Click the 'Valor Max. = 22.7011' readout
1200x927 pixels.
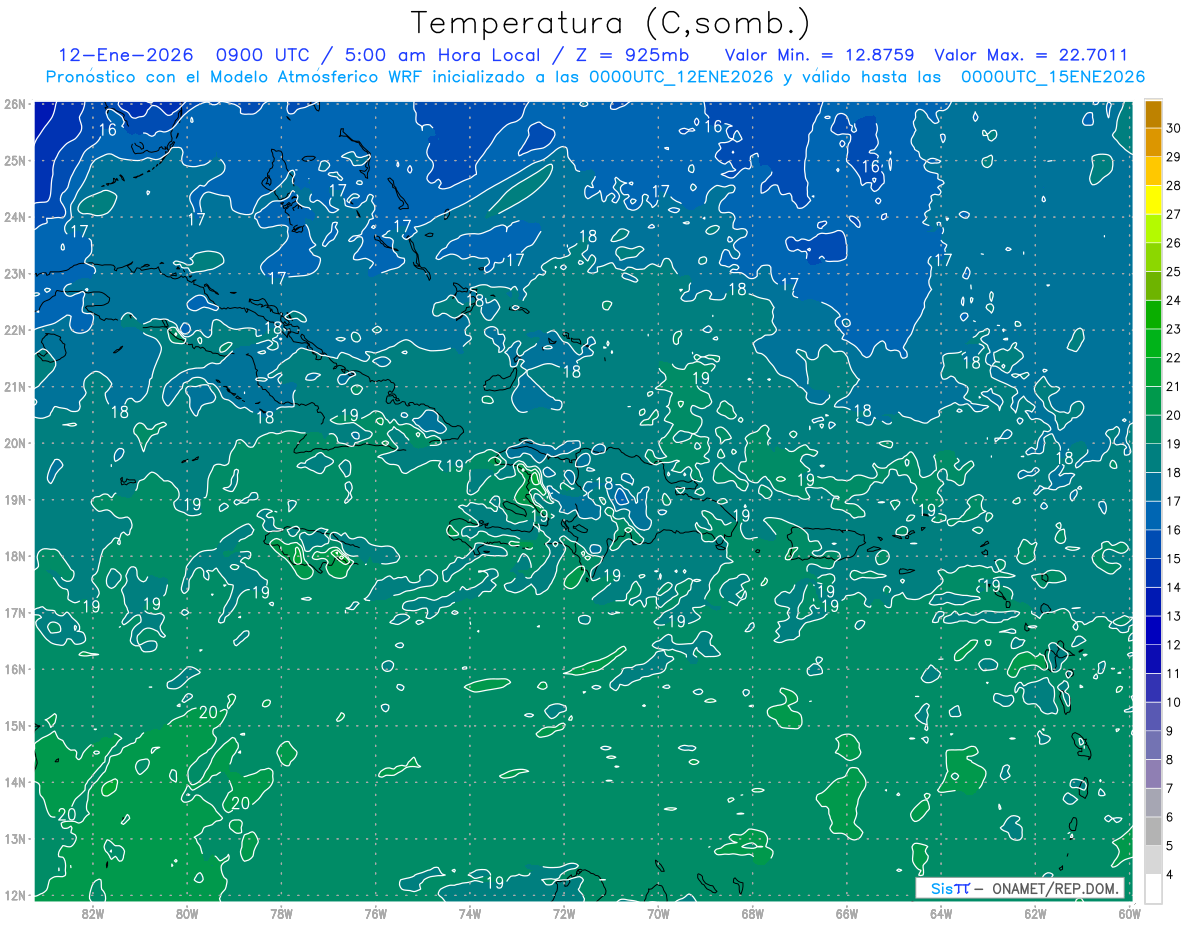(x=1031, y=55)
